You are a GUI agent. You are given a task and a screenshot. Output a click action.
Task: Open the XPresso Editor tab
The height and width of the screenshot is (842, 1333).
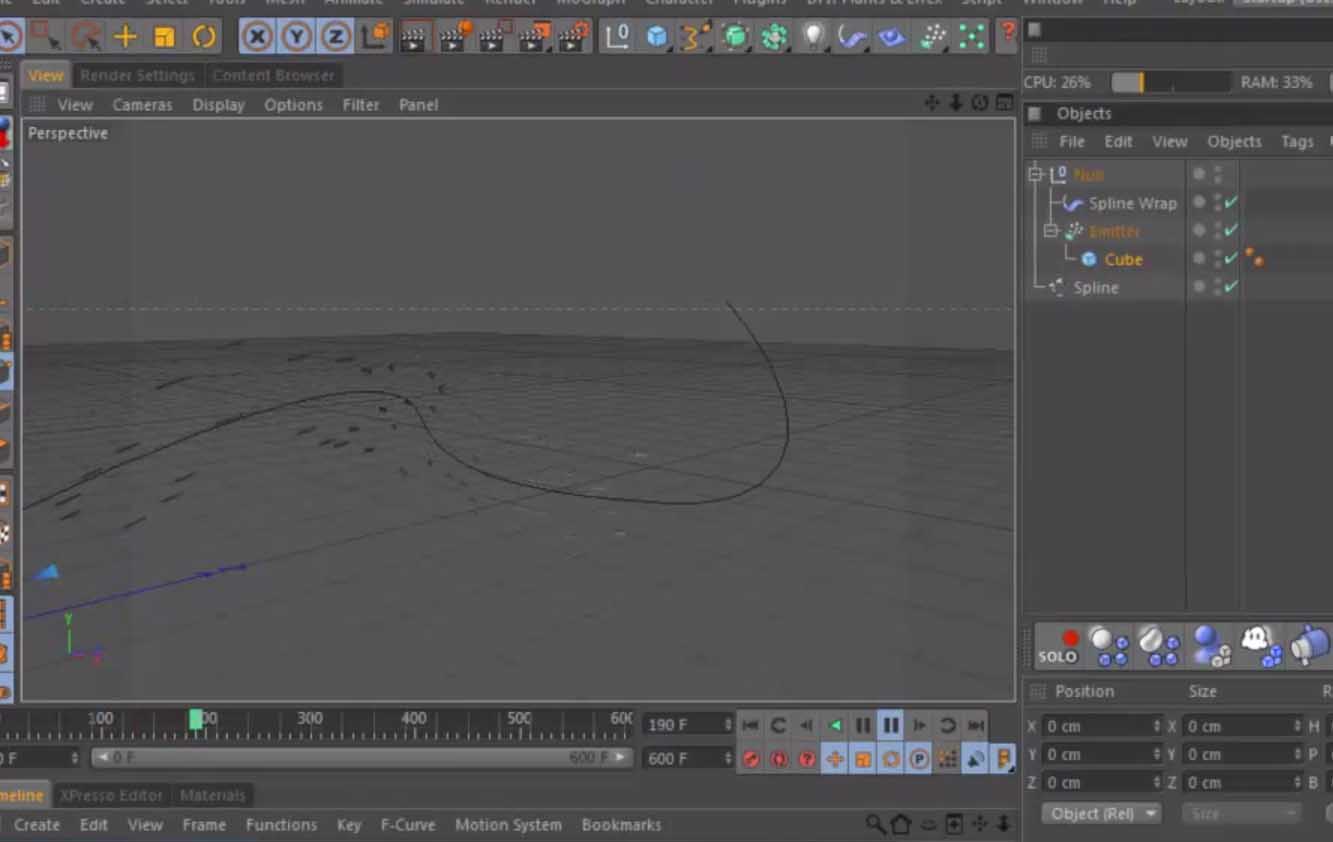[x=111, y=795]
